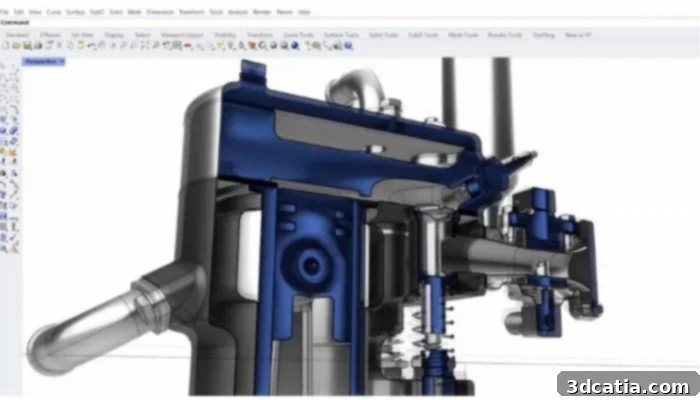Switch to the SubD Tools tab
This screenshot has height=400, width=700.
(423, 35)
